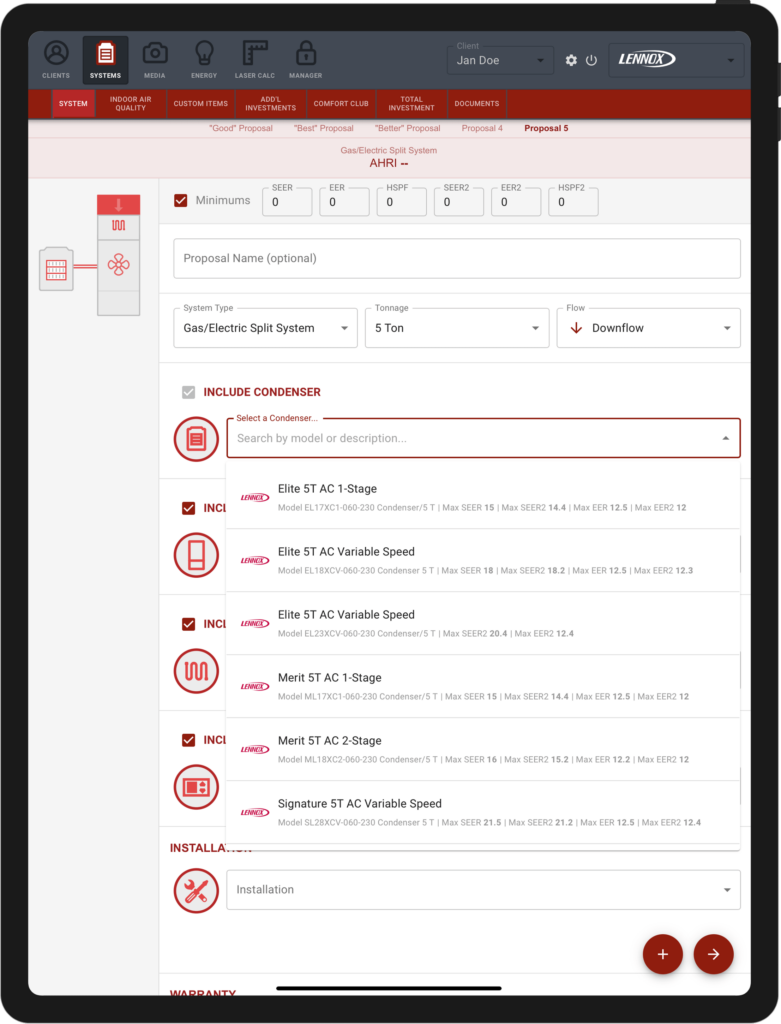
Task: Open the Manager lock section
Action: point(306,60)
